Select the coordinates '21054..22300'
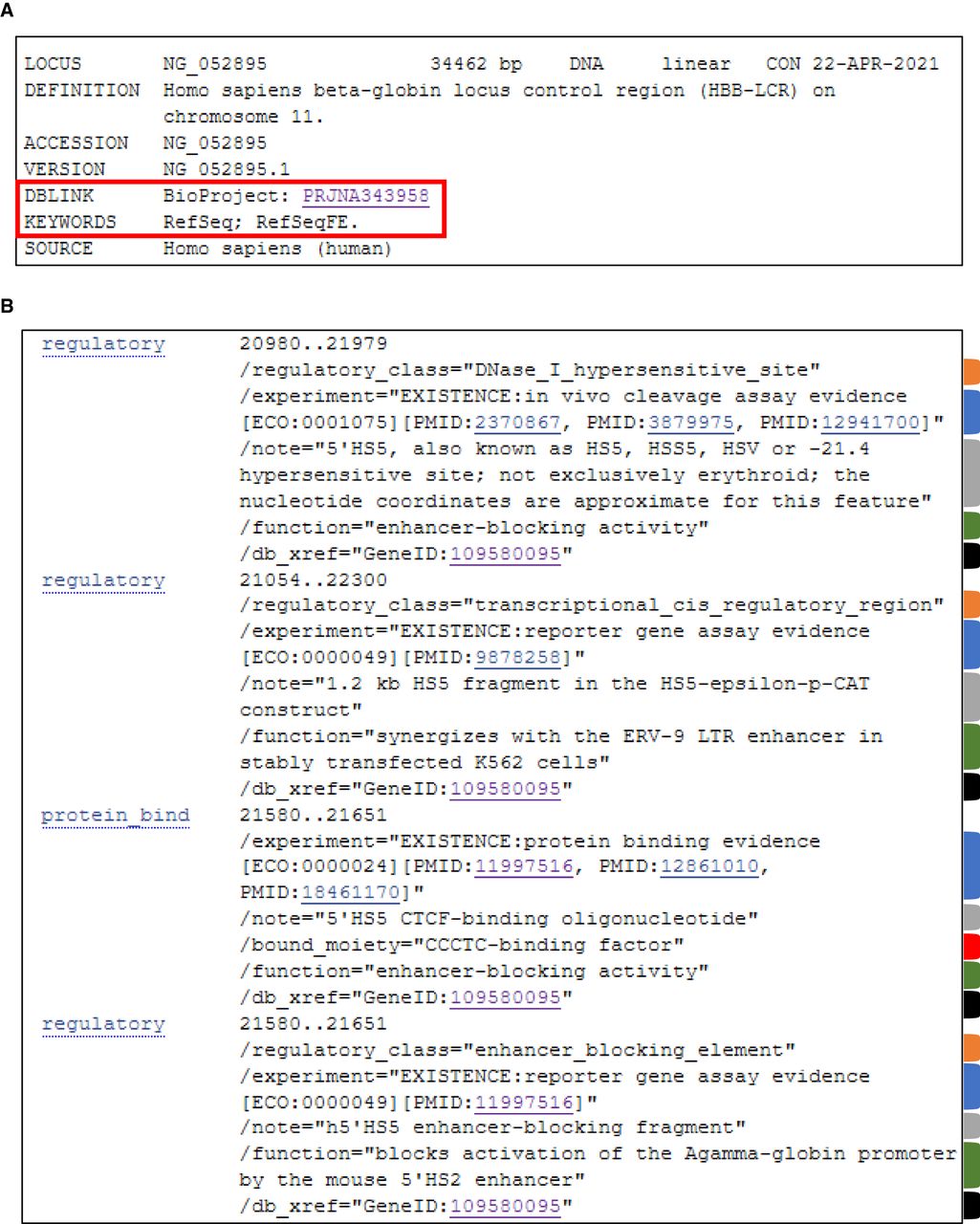 [314, 580]
